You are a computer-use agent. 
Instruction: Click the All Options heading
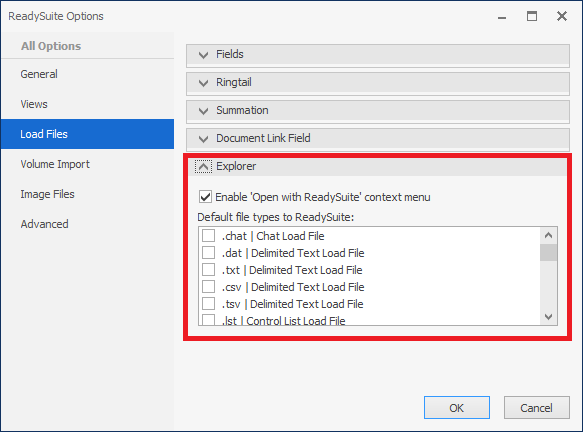51,46
